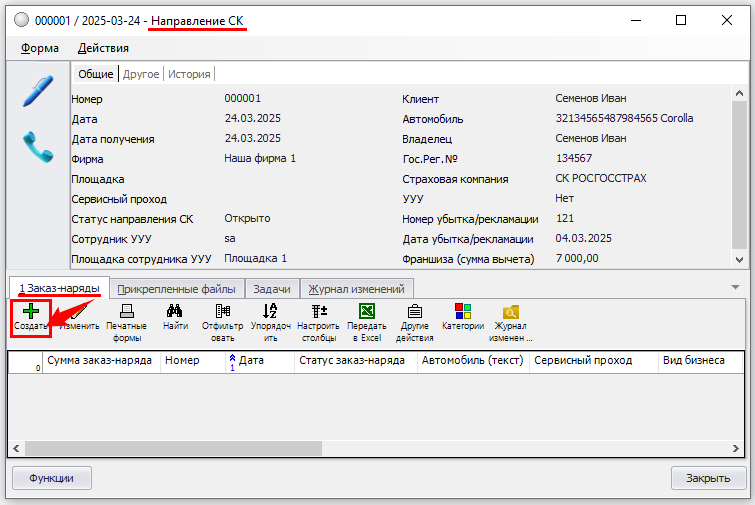This screenshot has height=505, width=755.
Task: Open the Категории colored squares icon
Action: 463,318
